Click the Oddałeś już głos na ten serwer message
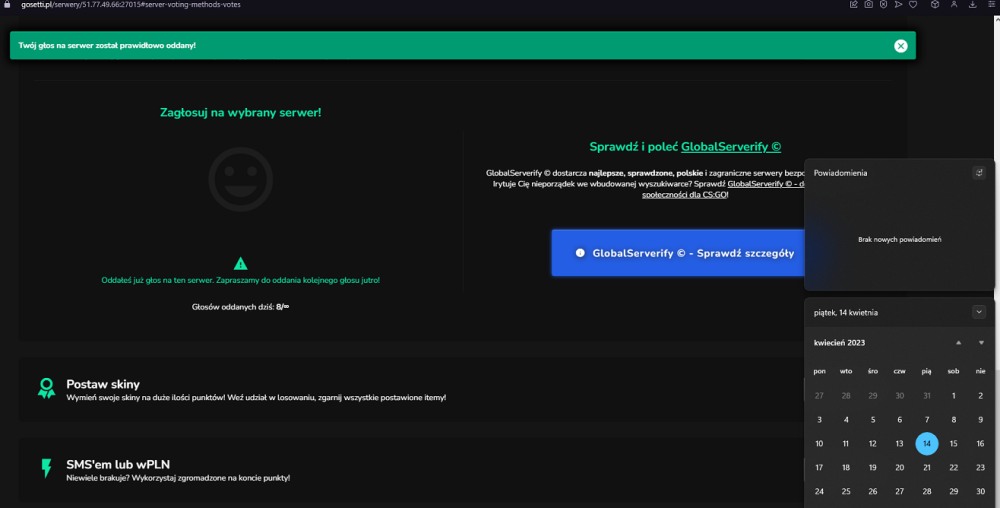The height and width of the screenshot is (508, 1000). pos(240,280)
